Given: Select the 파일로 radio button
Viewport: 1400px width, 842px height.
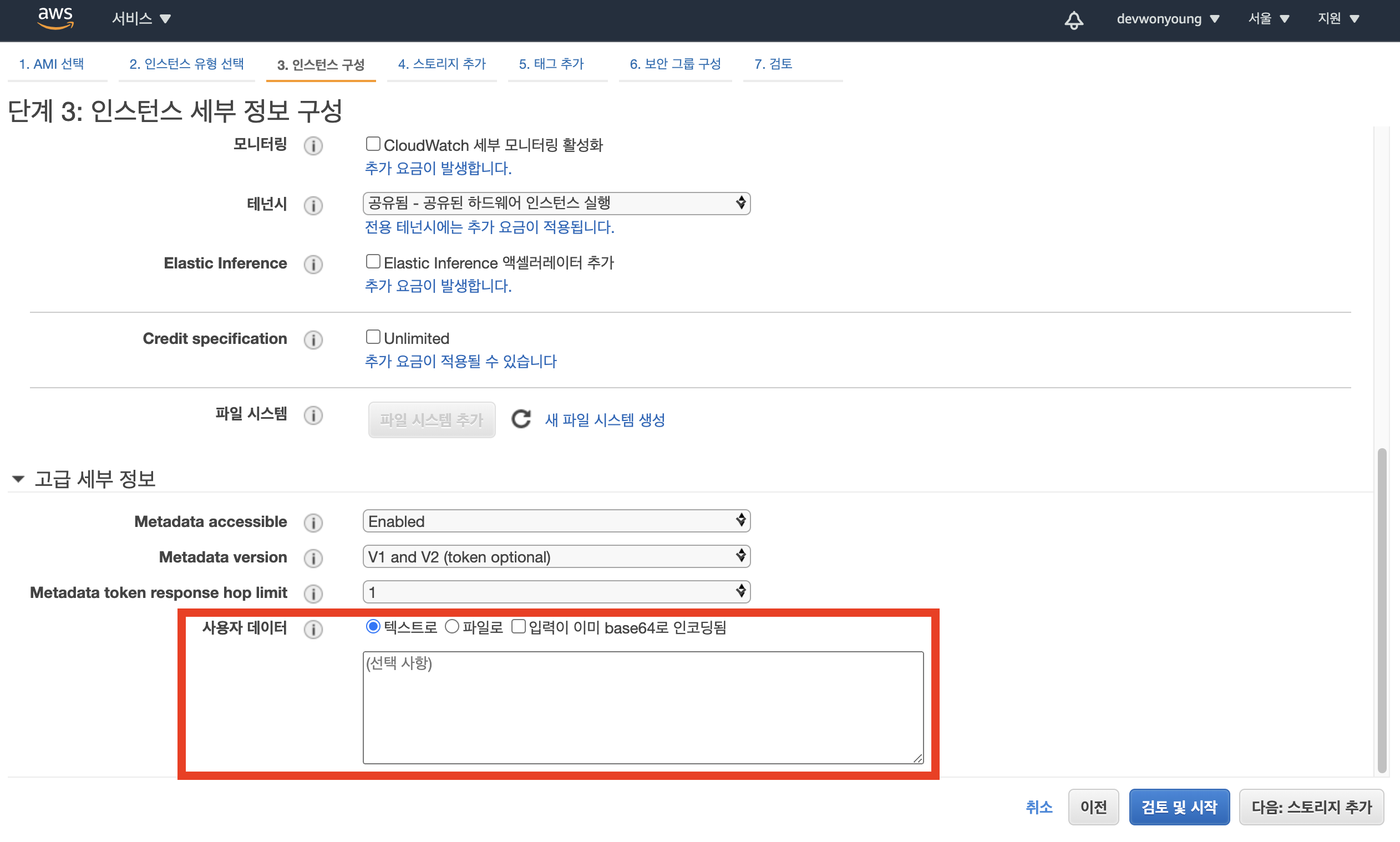Looking at the screenshot, I should (x=452, y=626).
